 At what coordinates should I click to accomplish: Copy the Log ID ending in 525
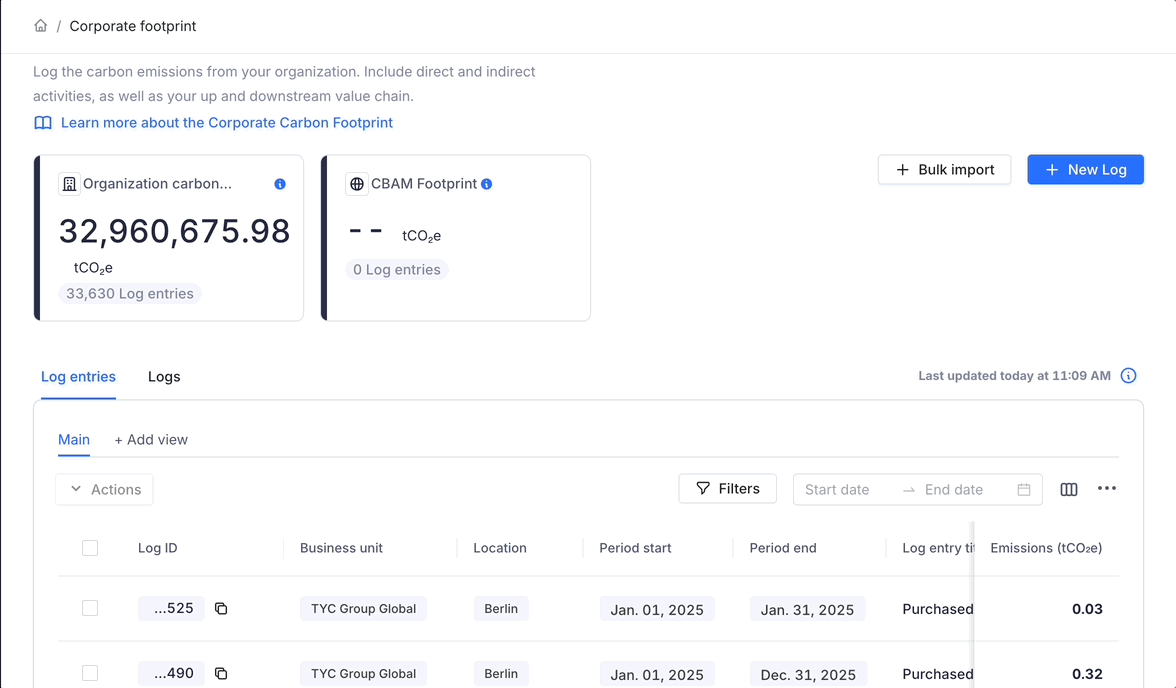221,609
